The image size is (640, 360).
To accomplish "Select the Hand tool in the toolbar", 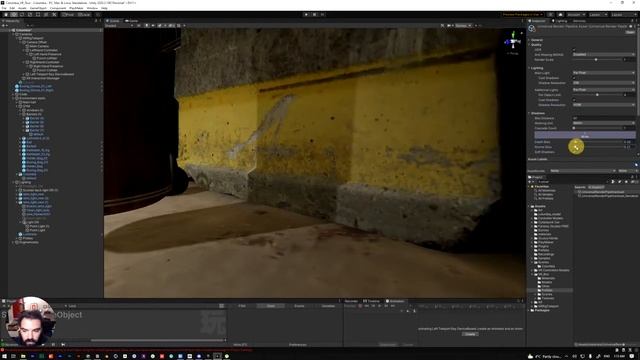I will [x=6, y=15].
